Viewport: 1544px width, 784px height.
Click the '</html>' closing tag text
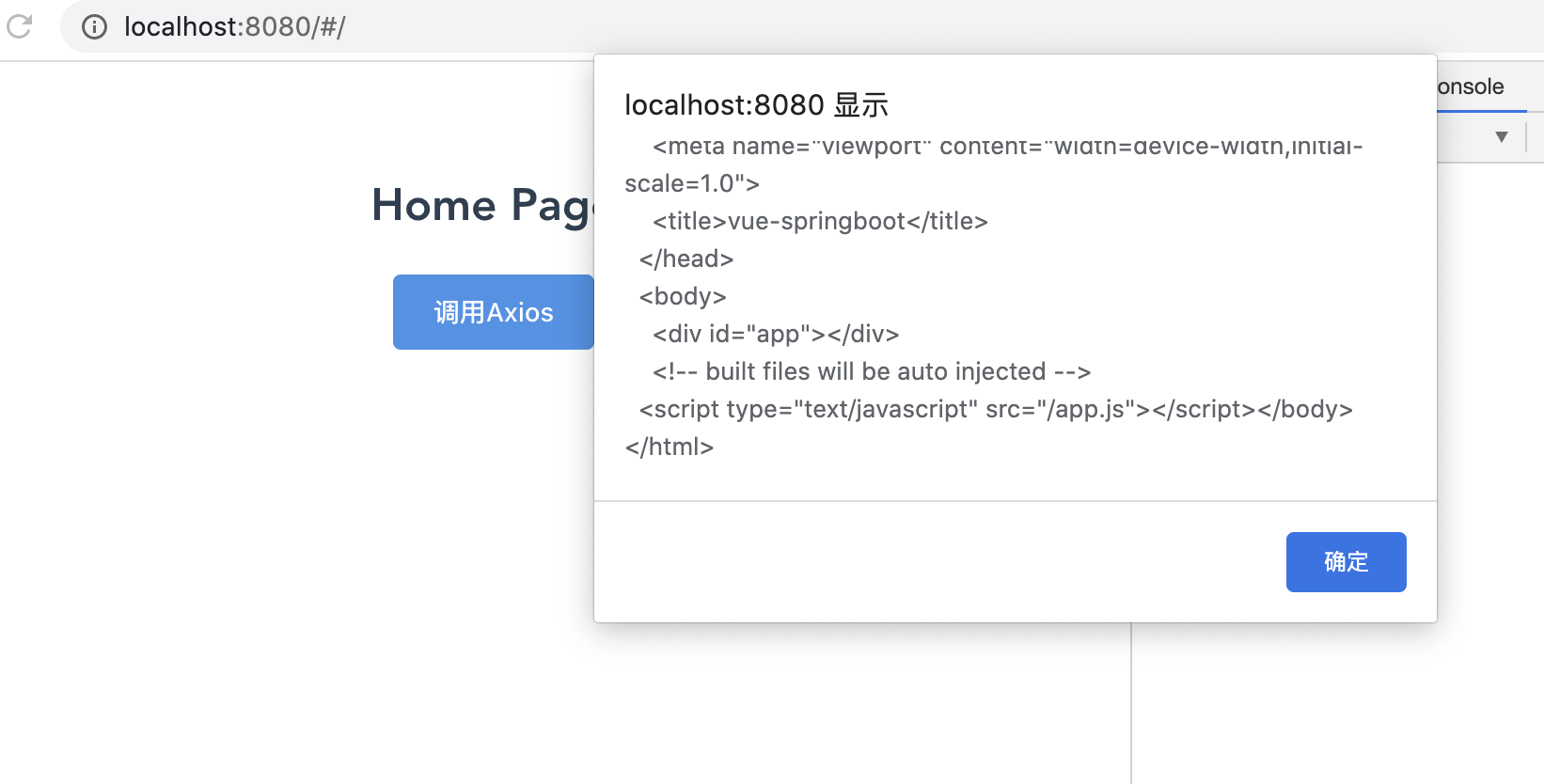(x=670, y=447)
